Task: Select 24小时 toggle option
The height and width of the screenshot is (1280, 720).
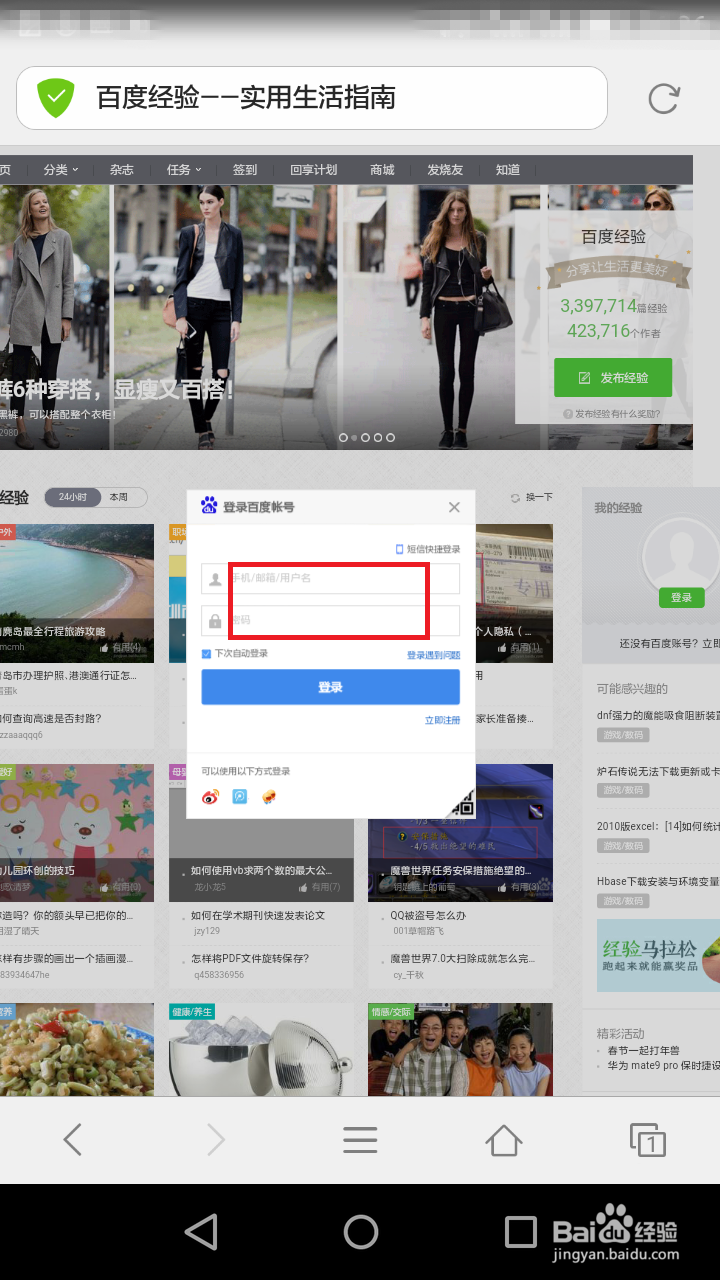Action: [x=73, y=497]
